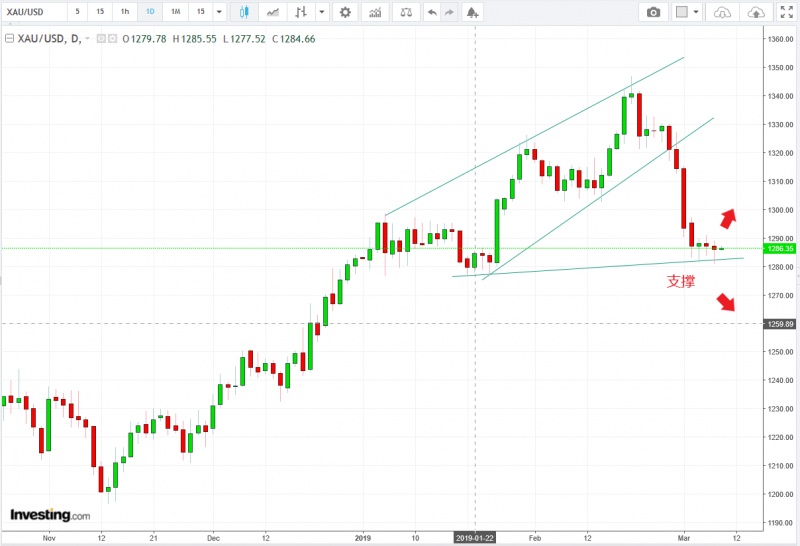The image size is (800, 546).
Task: Switch to the area chart type icon
Action: coord(272,12)
